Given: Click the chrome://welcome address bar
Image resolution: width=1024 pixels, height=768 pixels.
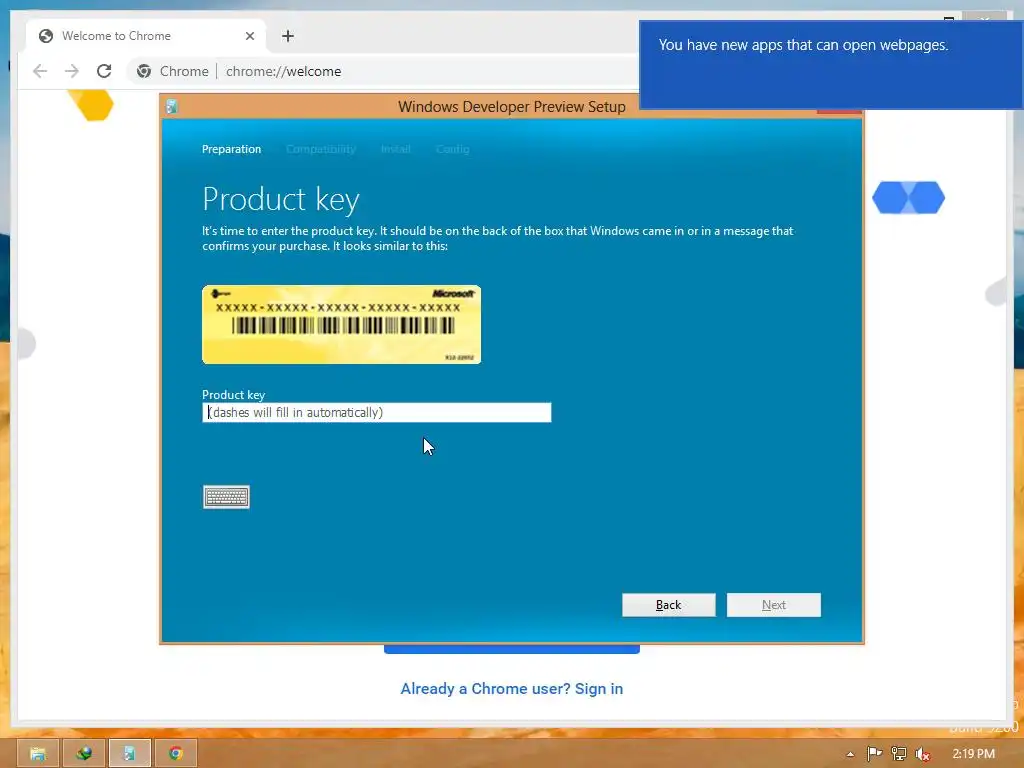Looking at the screenshot, I should [283, 71].
